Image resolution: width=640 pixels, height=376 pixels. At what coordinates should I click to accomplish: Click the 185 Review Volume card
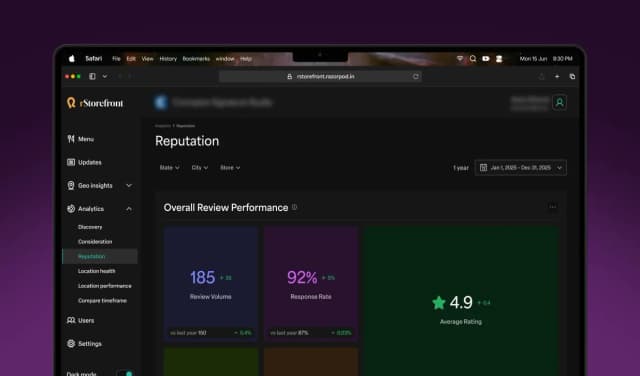pos(211,284)
